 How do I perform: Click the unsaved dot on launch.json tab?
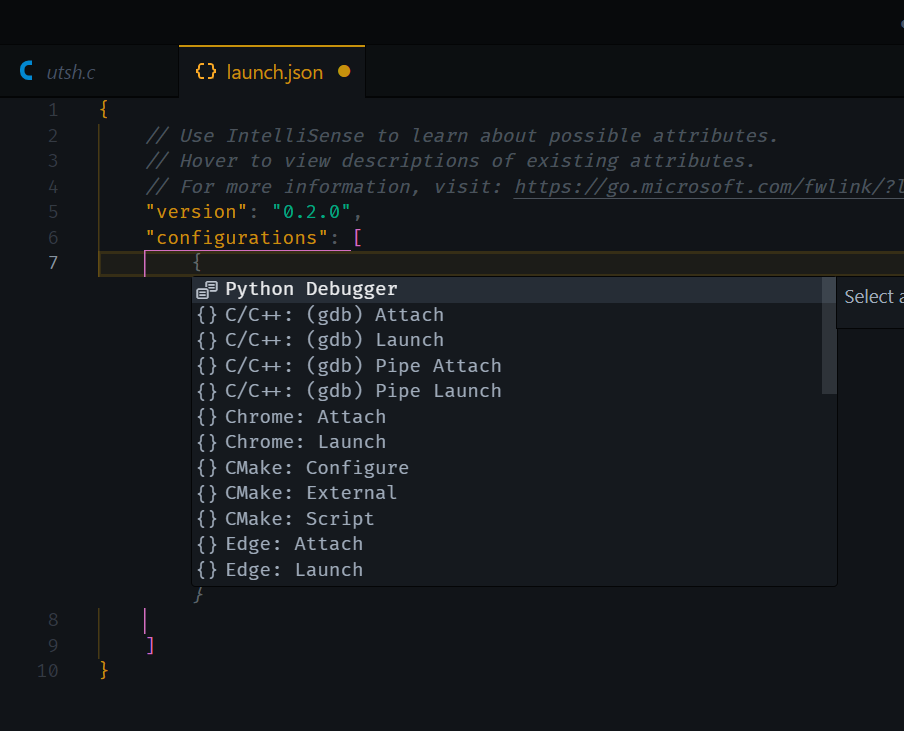pos(344,72)
